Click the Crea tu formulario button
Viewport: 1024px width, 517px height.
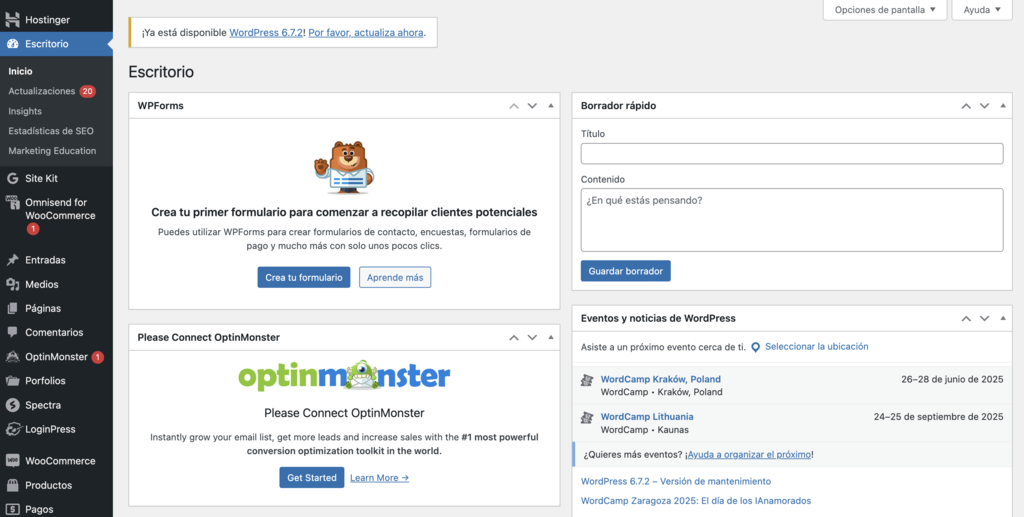tap(304, 277)
